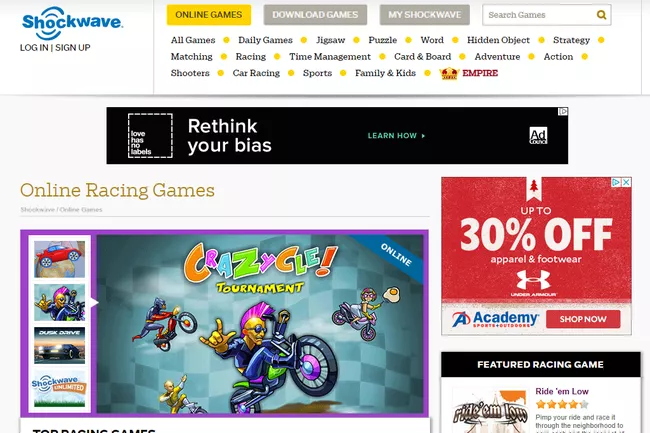Select the Shockwave Unlimited thumbnail
Viewport: 650px width, 433px height.
click(x=59, y=389)
